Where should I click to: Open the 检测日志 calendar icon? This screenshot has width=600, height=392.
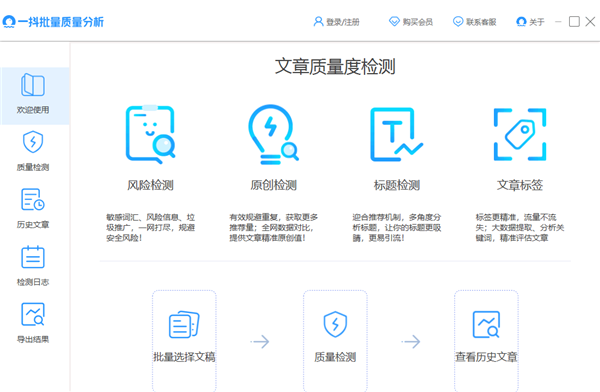coord(33,257)
